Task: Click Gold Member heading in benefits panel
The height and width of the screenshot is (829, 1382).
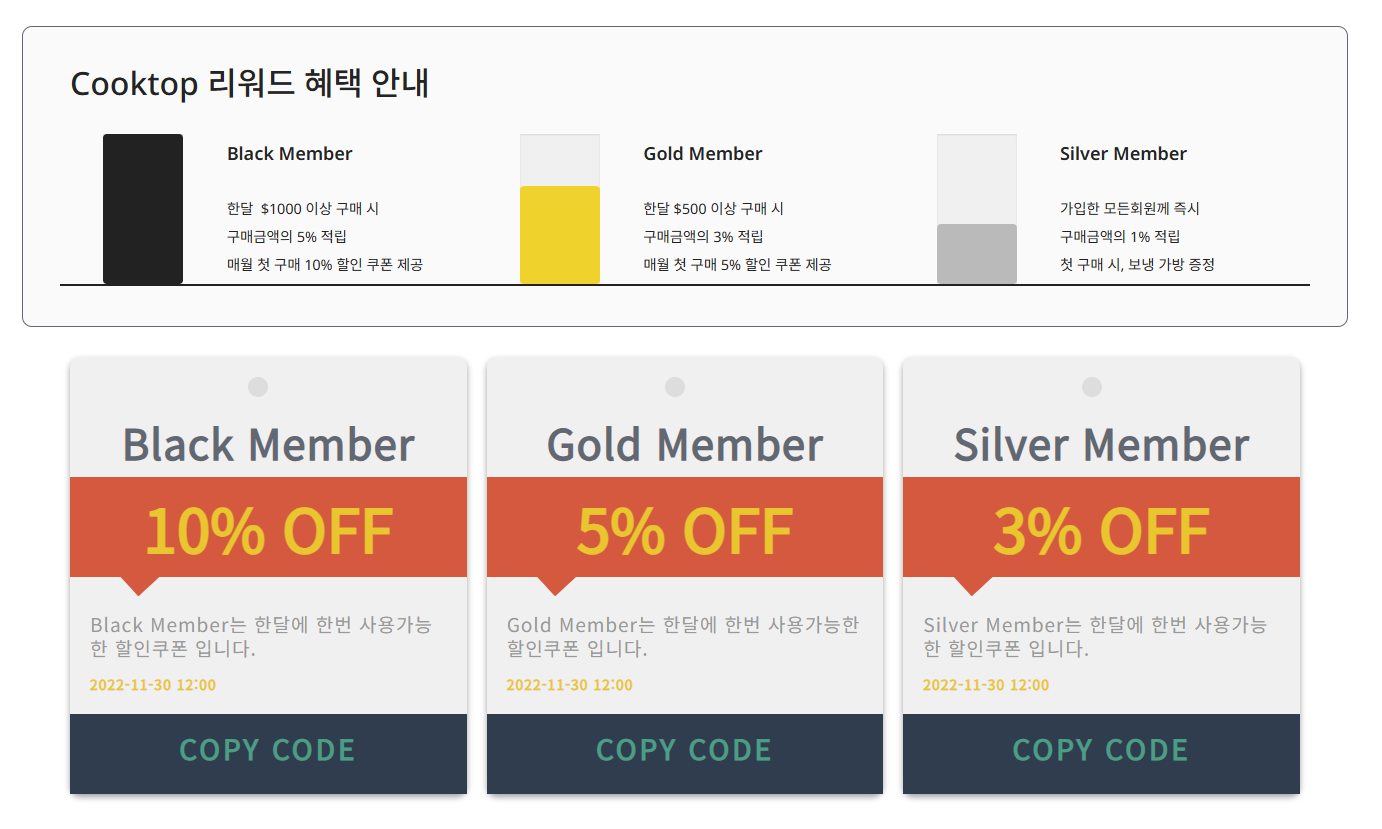Action: tap(703, 154)
